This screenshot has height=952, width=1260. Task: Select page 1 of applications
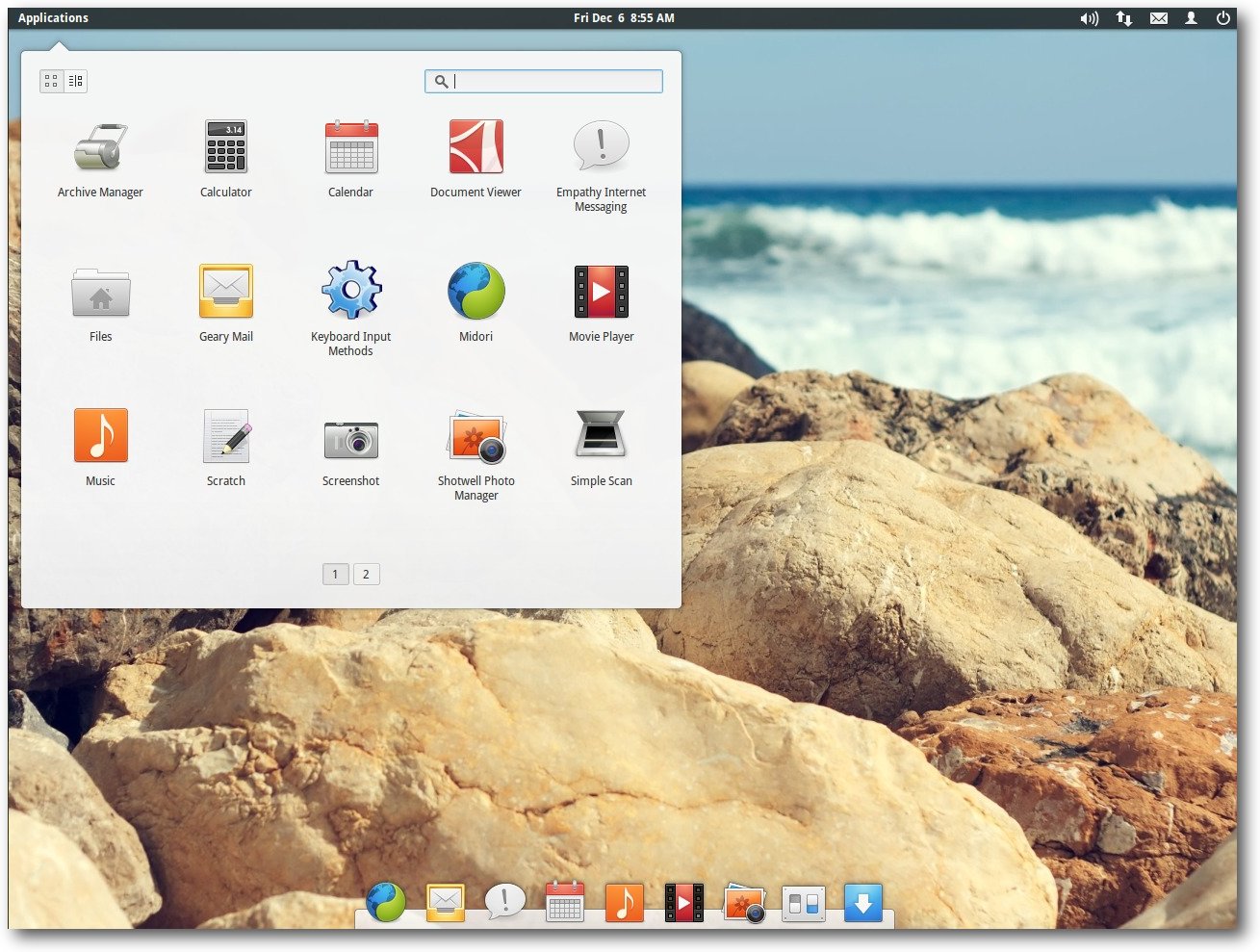click(335, 575)
